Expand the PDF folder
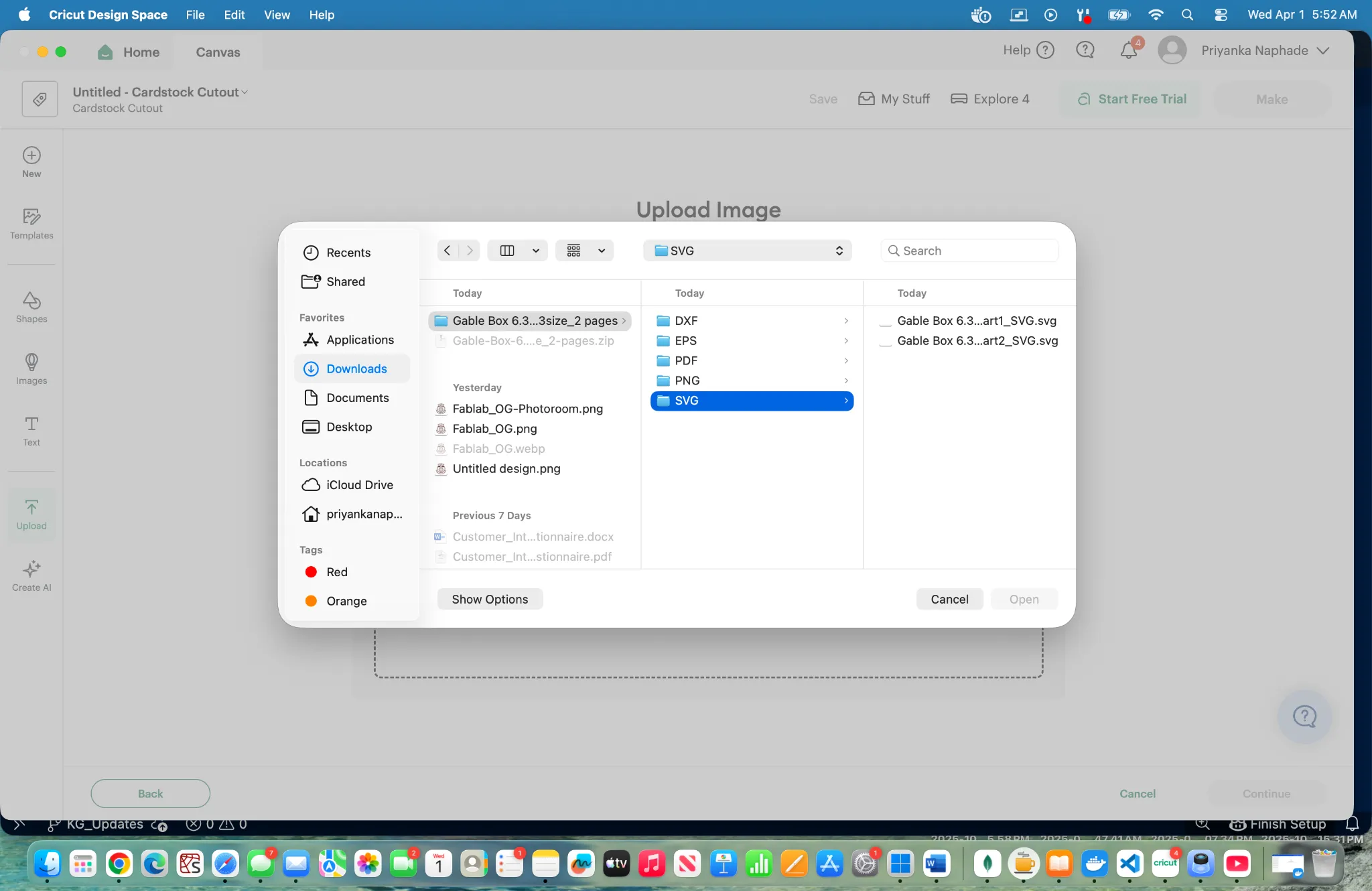The width and height of the screenshot is (1372, 891). coord(846,360)
